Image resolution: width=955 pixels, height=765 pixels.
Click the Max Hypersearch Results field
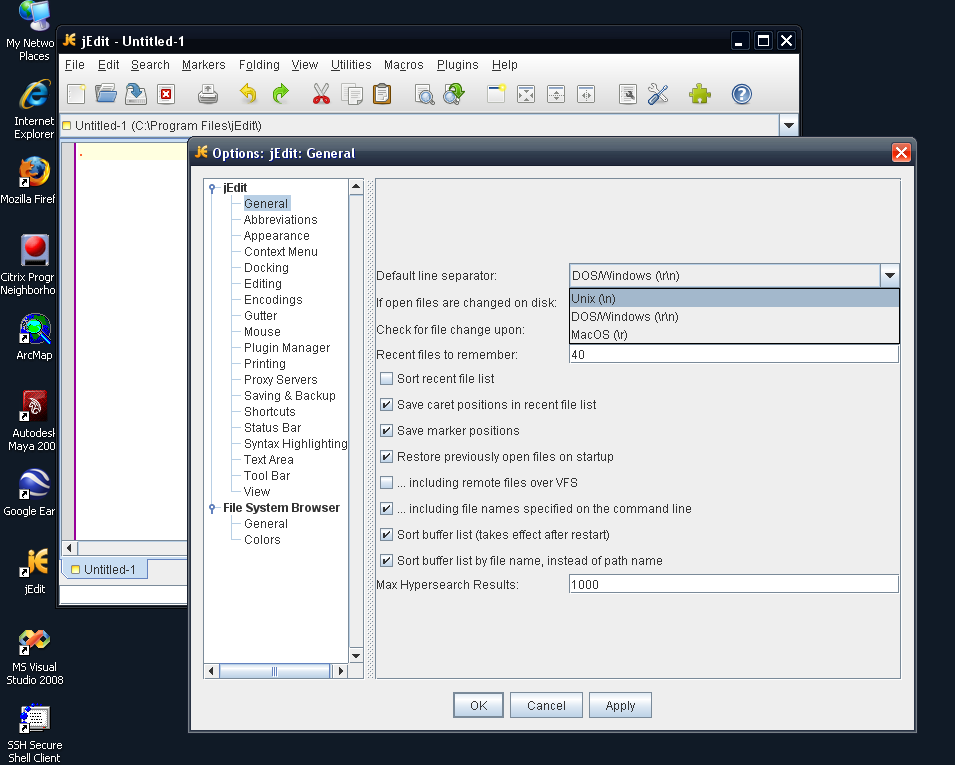pos(733,584)
